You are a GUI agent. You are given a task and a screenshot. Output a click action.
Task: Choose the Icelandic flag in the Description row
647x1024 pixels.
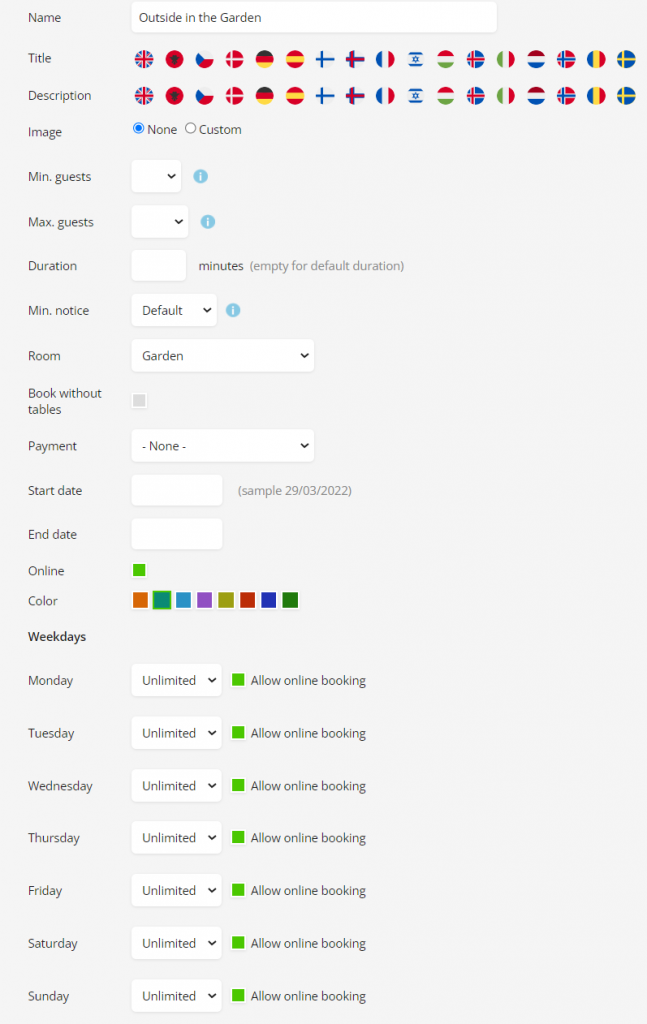tap(475, 96)
